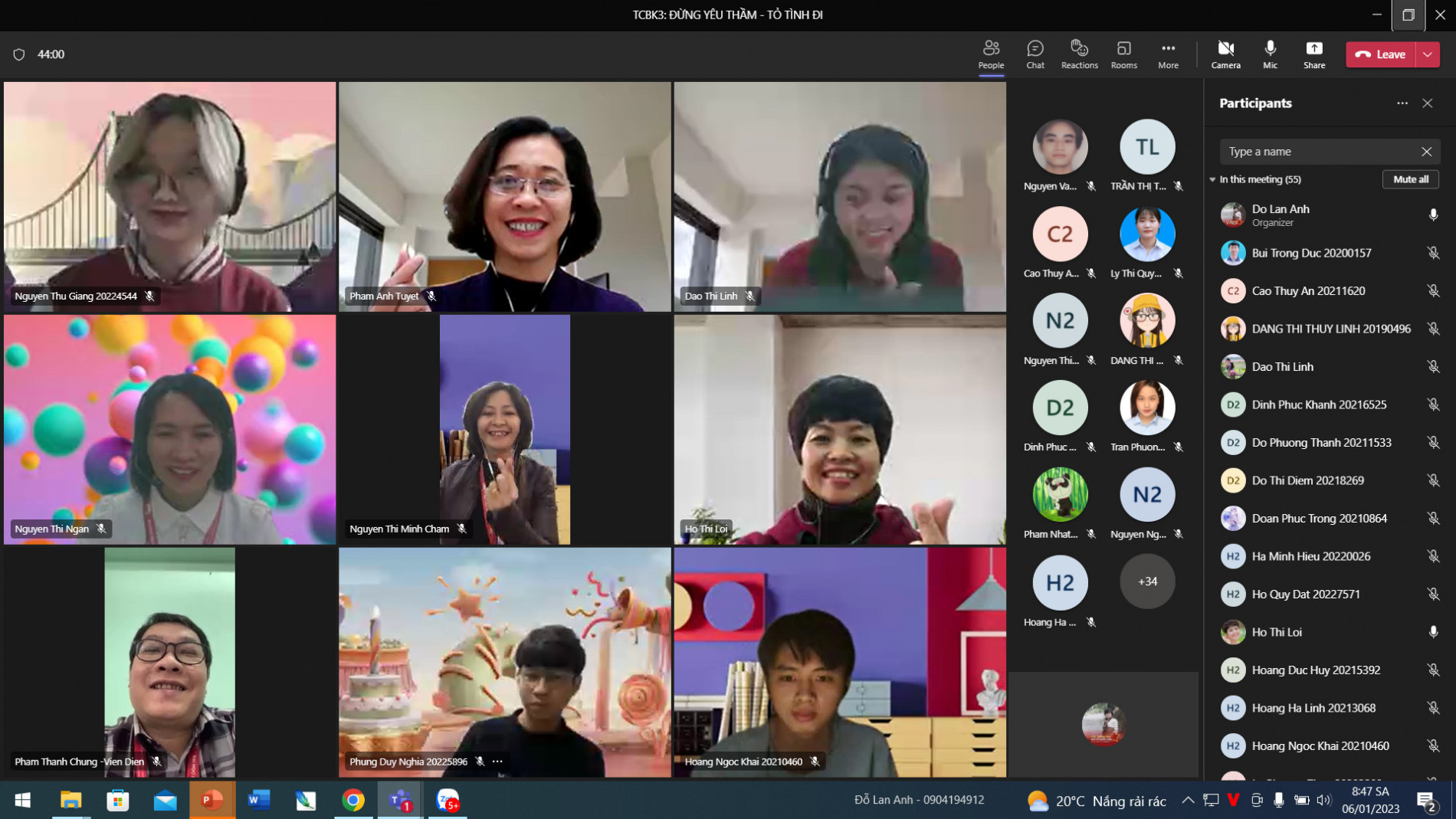Screen dimensions: 1456x819
Task: Click Cao Thuy An 20211620 muted mic icon
Action: 1433,291
